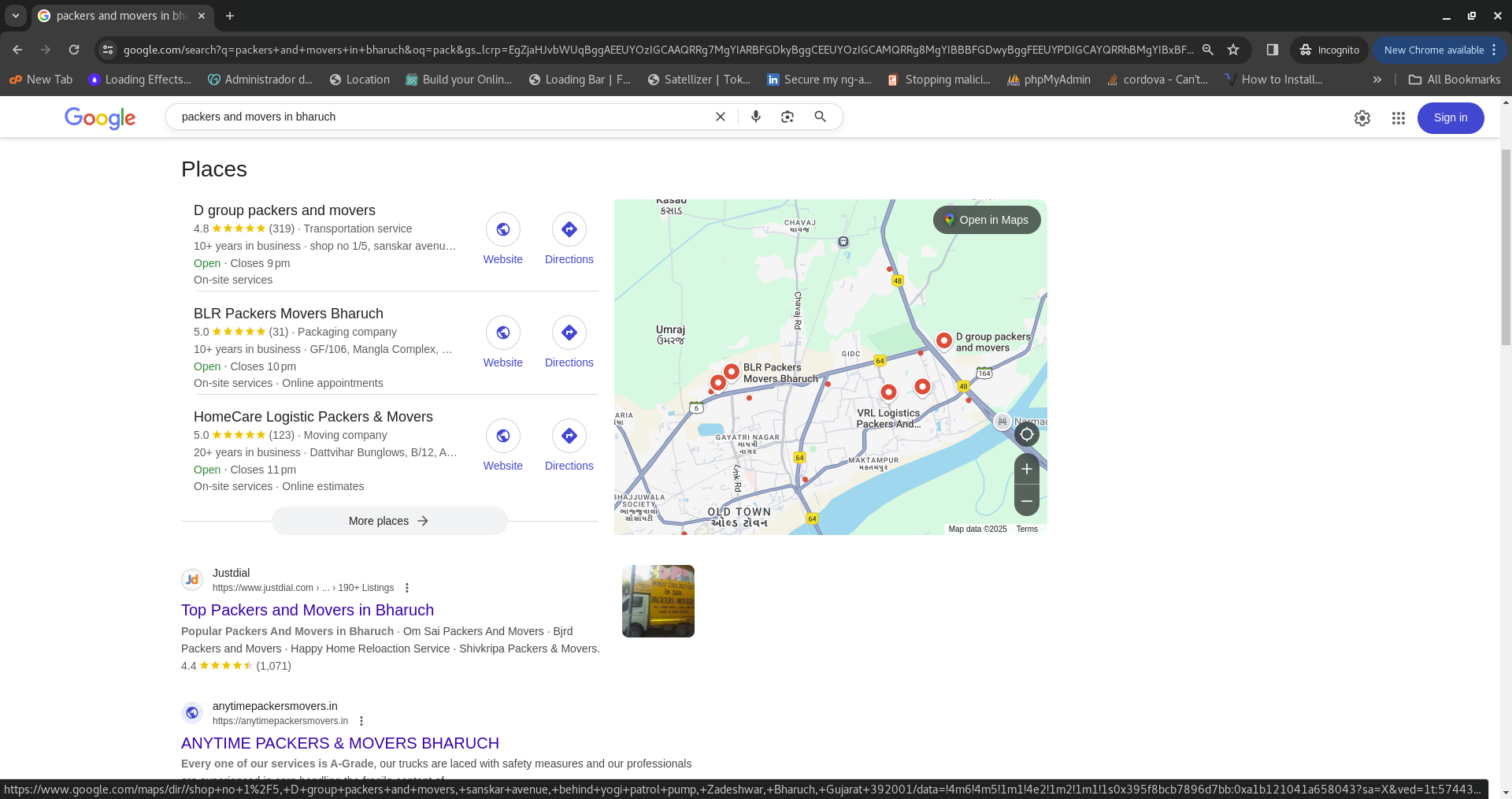Expand the tab search dropdown

click(16, 16)
